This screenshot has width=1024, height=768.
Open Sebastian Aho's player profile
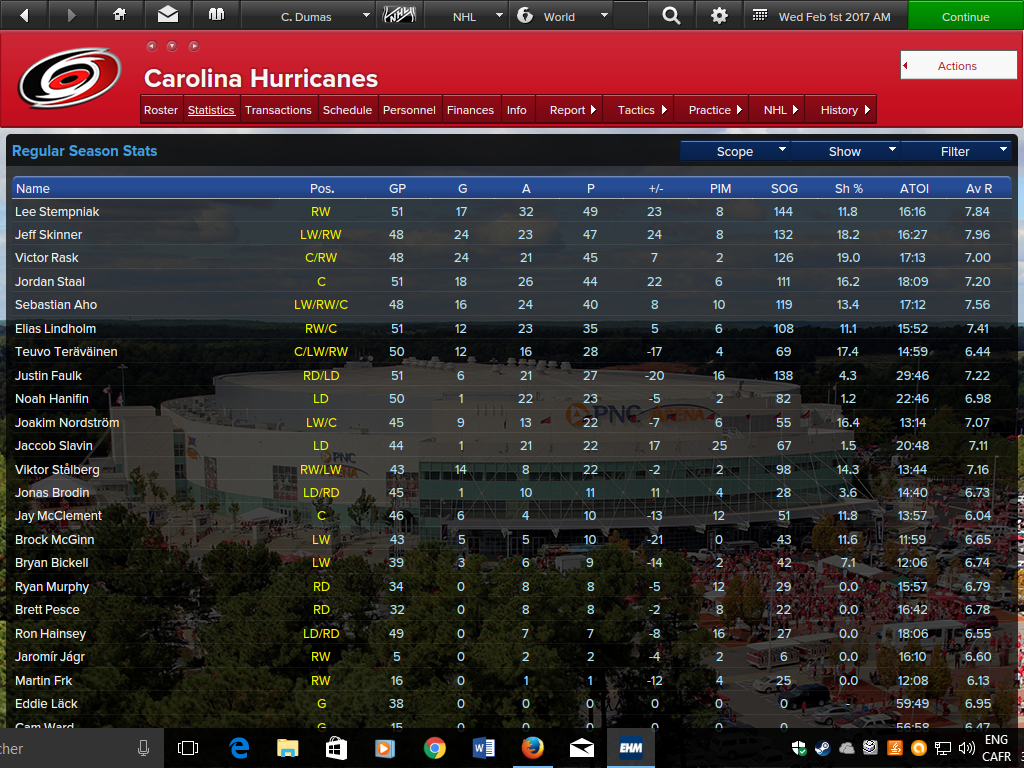tap(56, 304)
